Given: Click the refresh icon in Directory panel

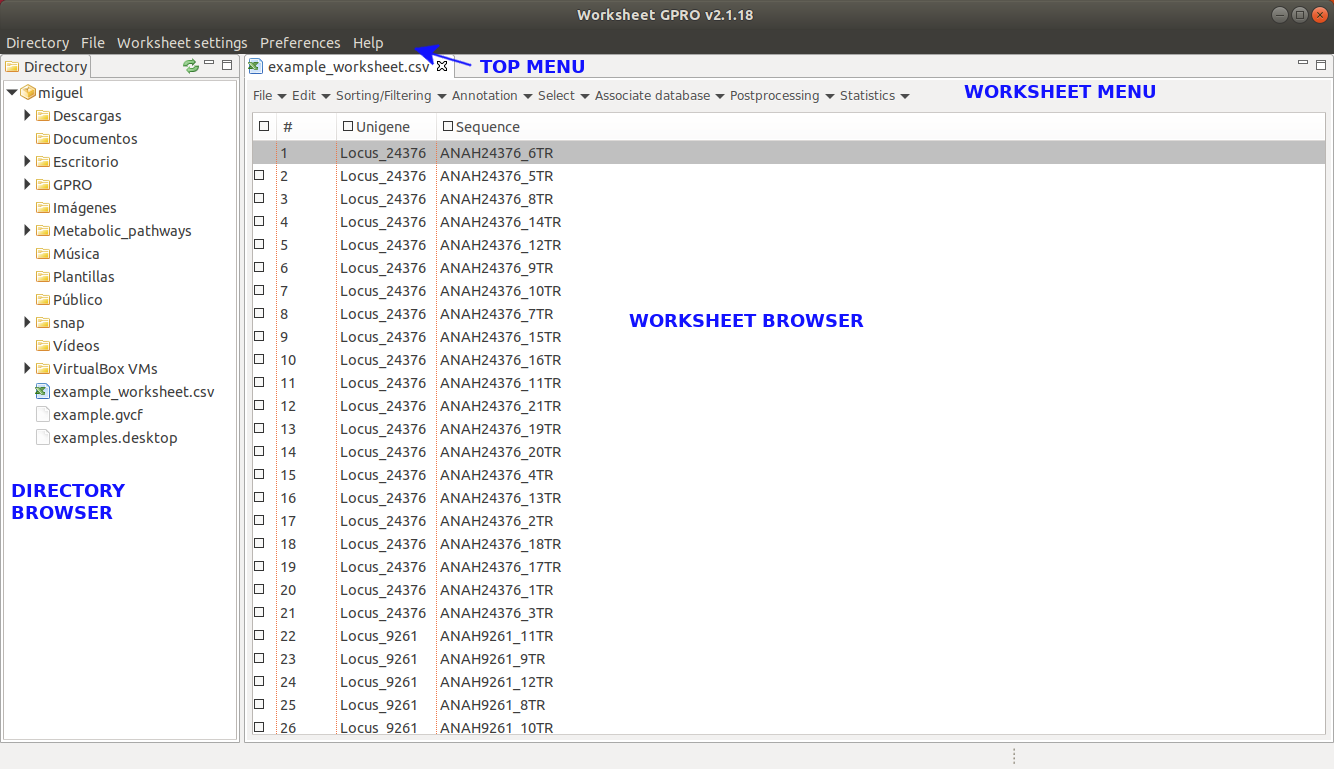Looking at the screenshot, I should pyautogui.click(x=190, y=66).
